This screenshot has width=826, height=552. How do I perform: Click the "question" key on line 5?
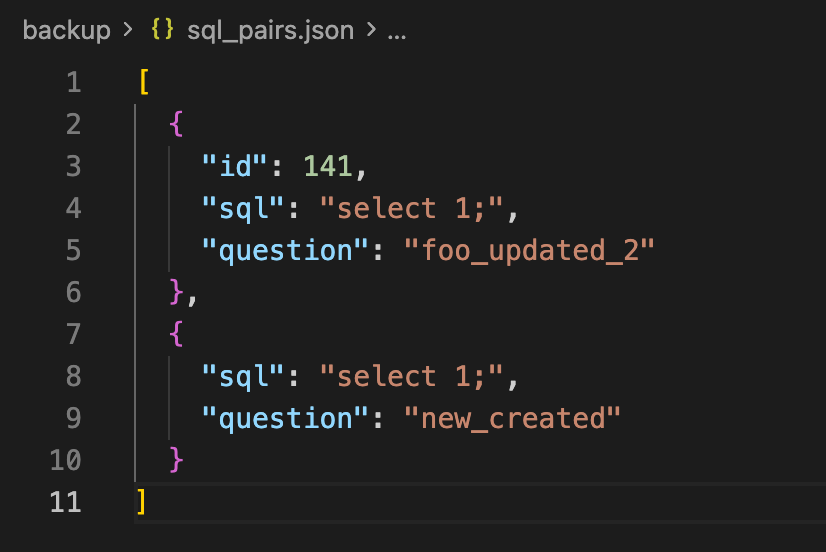tap(278, 250)
